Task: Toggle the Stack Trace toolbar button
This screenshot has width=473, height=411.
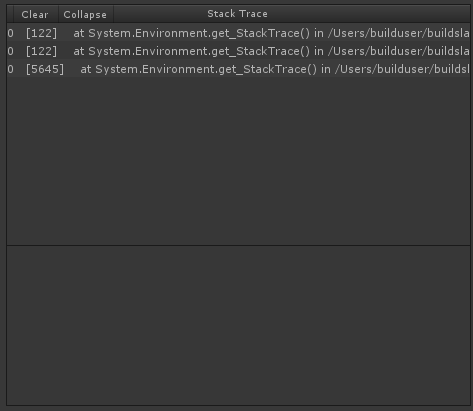Action: [x=237, y=14]
